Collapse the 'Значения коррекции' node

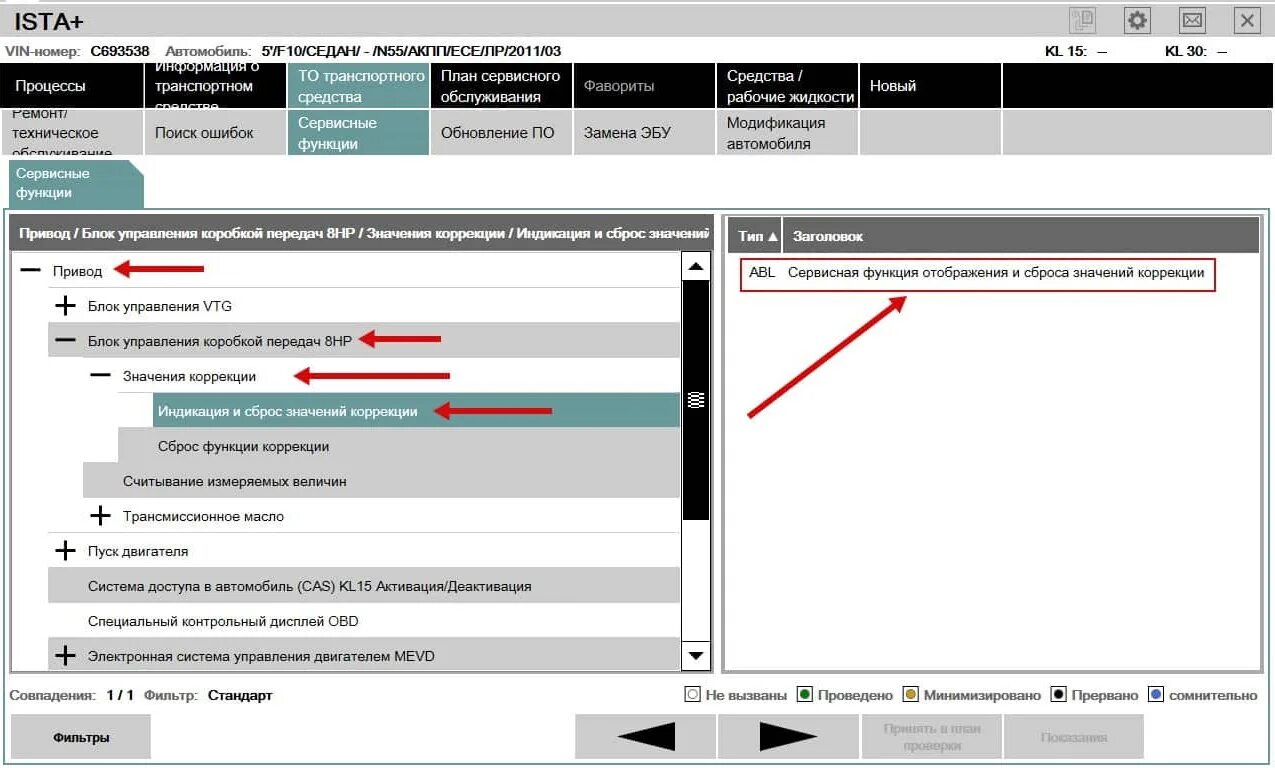tap(100, 376)
